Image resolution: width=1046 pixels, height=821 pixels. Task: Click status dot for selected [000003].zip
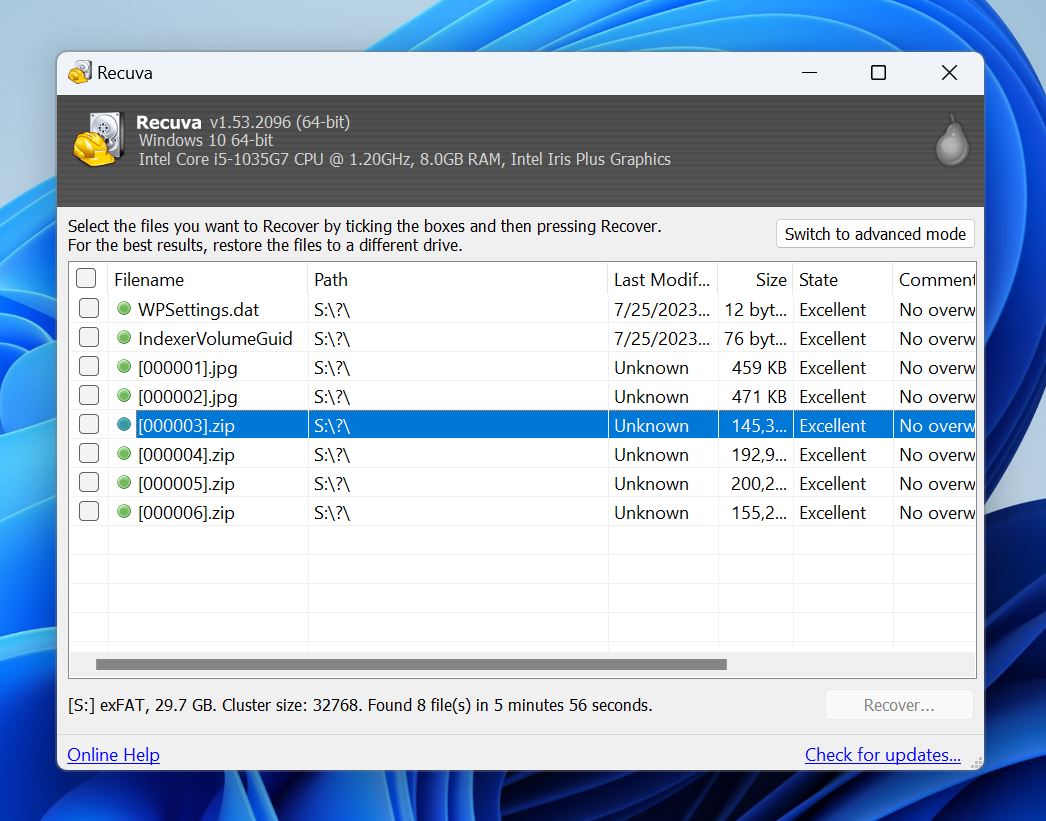click(x=123, y=424)
